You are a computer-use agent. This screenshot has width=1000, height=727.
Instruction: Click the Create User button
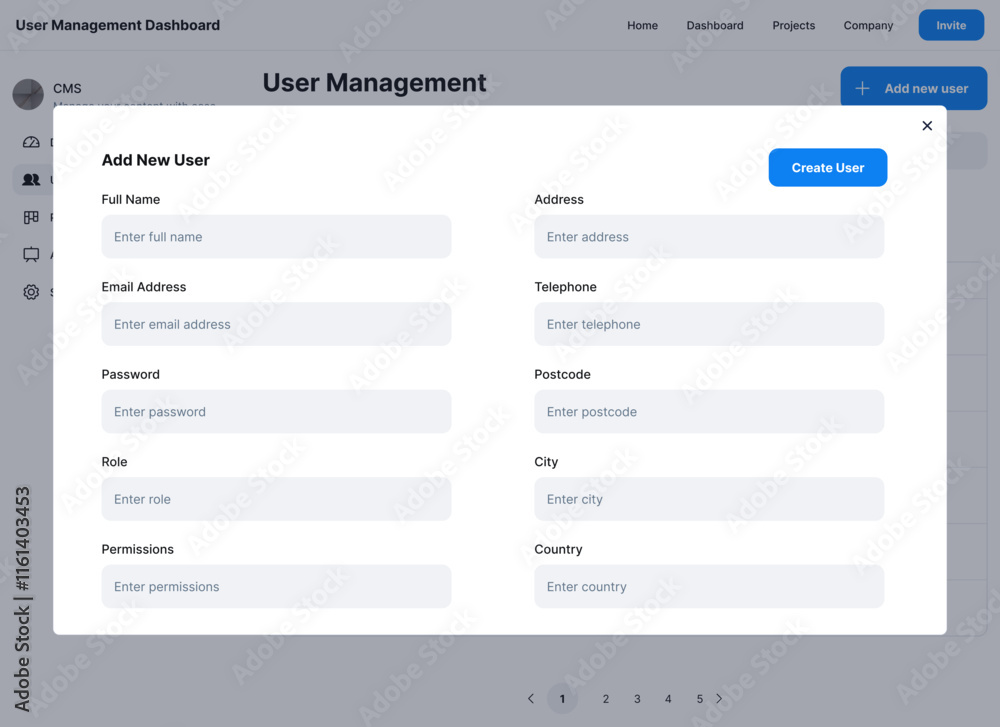[827, 168]
